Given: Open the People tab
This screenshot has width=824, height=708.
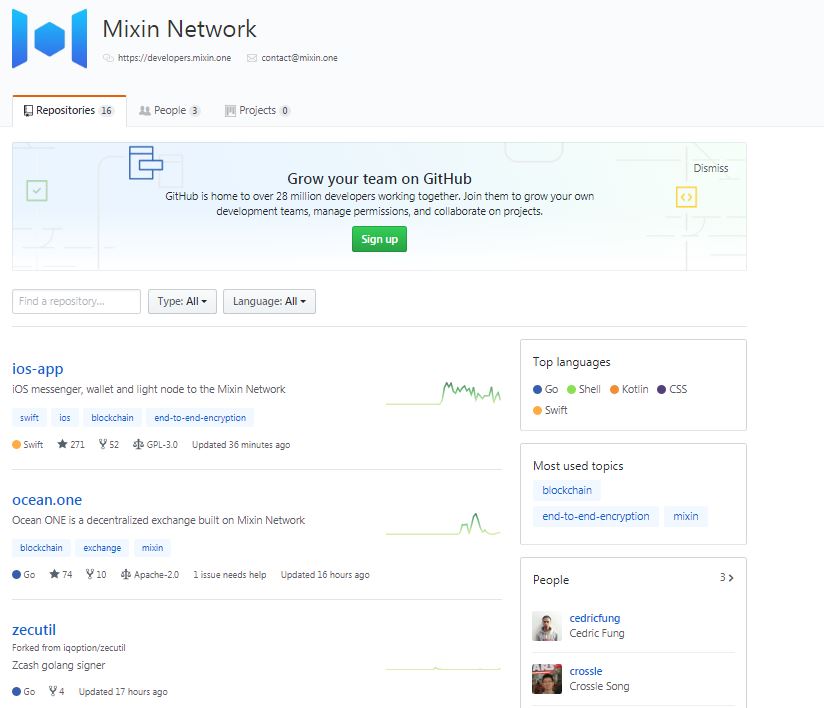Looking at the screenshot, I should (169, 110).
